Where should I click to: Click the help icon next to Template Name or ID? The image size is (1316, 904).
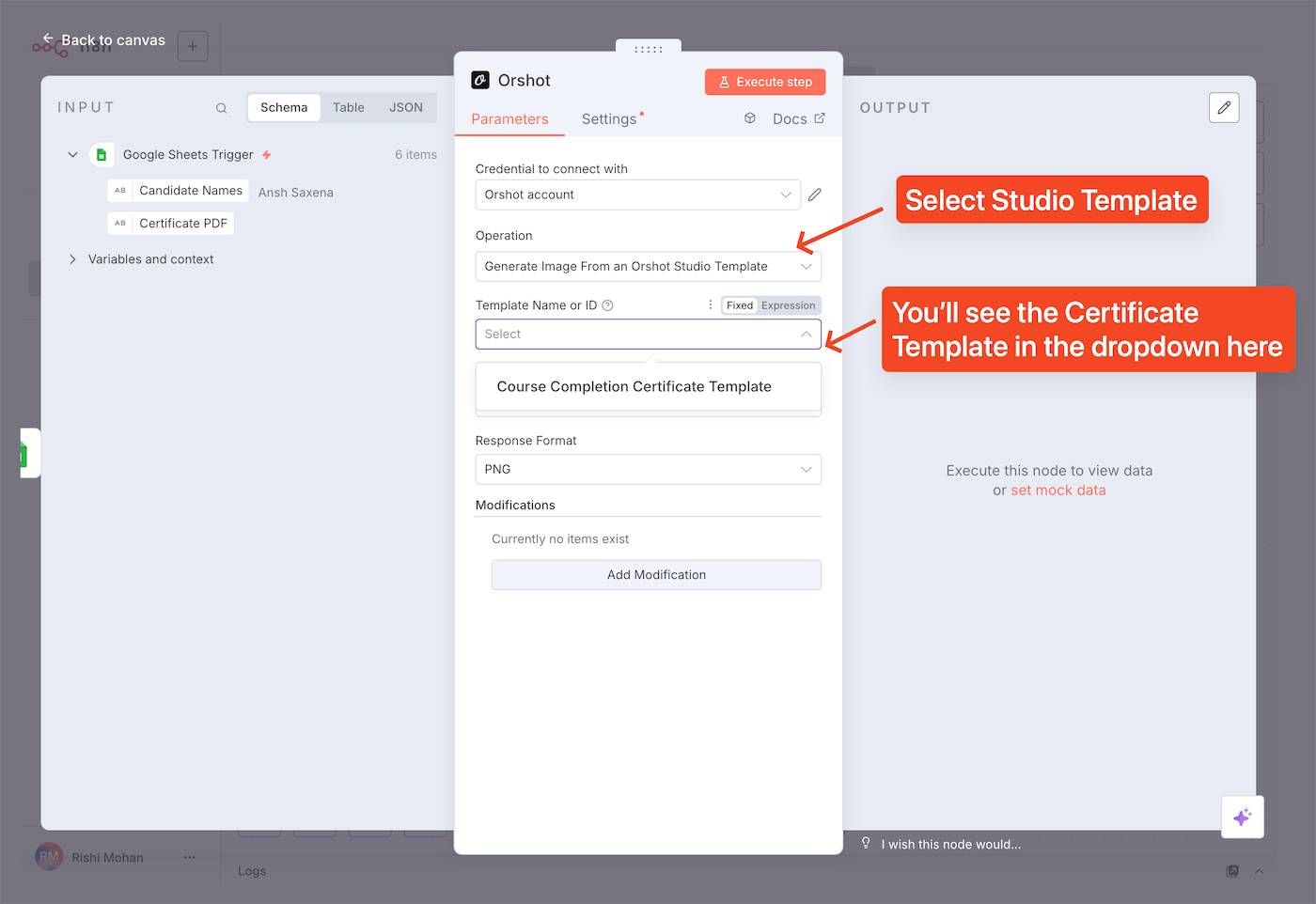607,305
